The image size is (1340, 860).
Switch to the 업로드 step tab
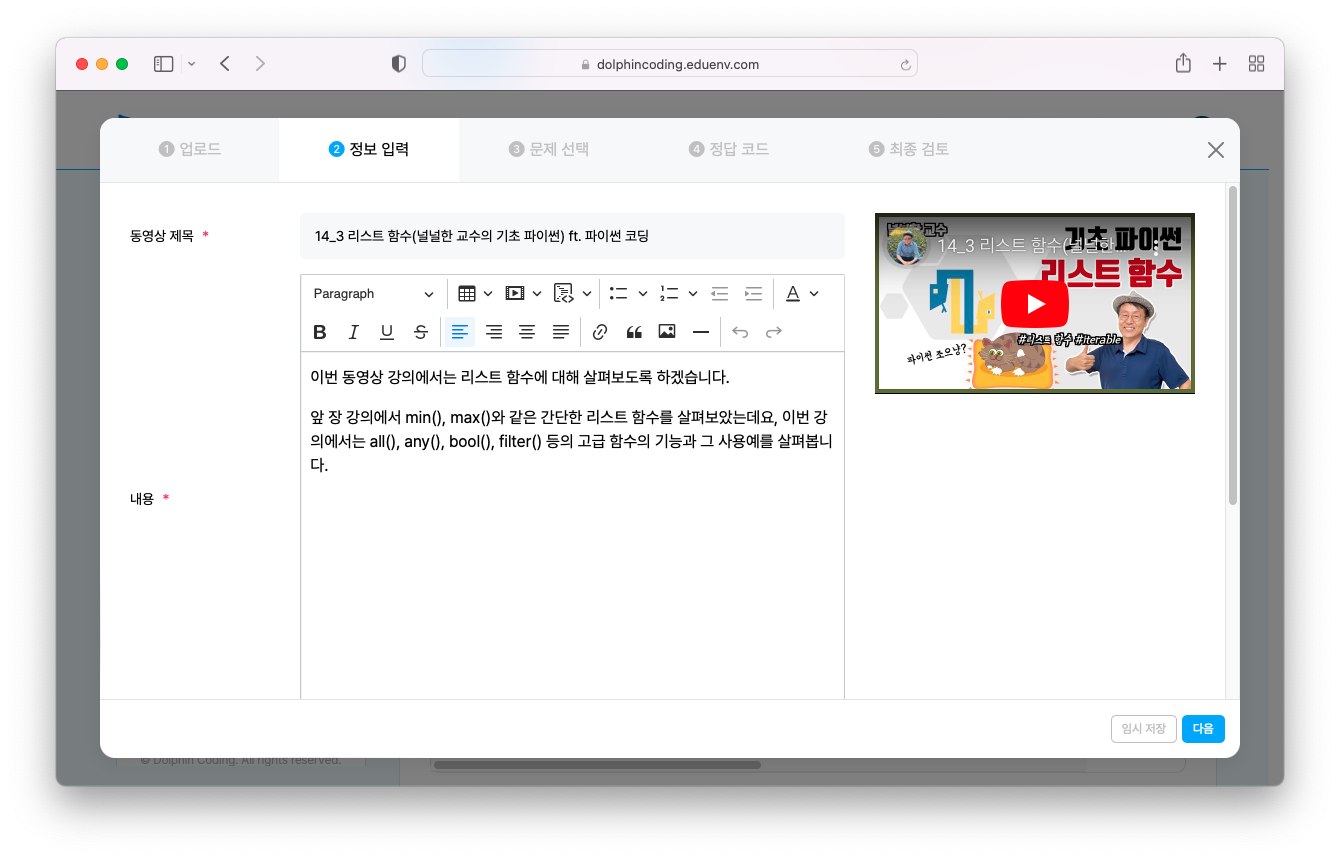coord(190,150)
